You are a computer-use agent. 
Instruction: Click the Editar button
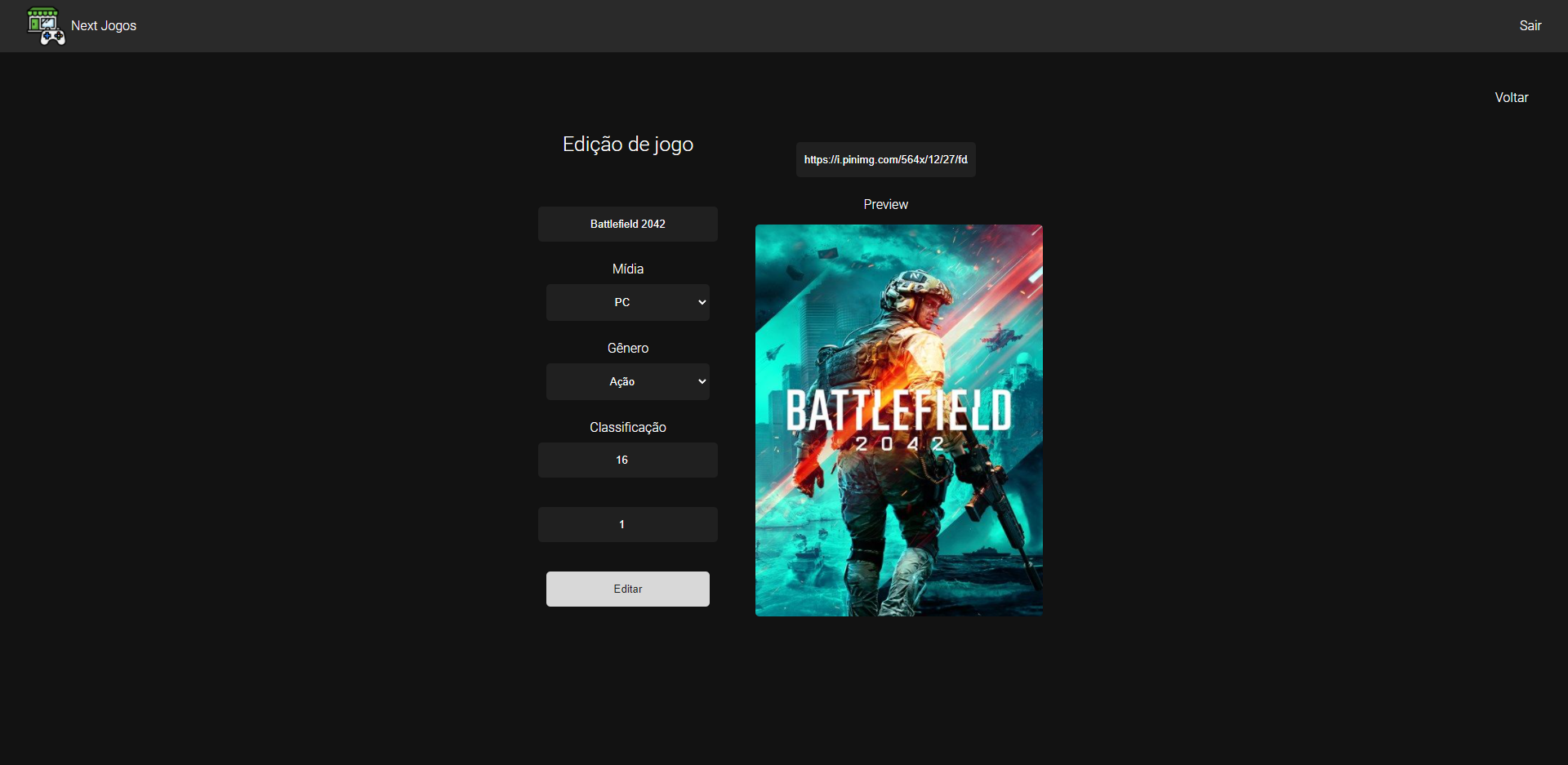coord(627,589)
